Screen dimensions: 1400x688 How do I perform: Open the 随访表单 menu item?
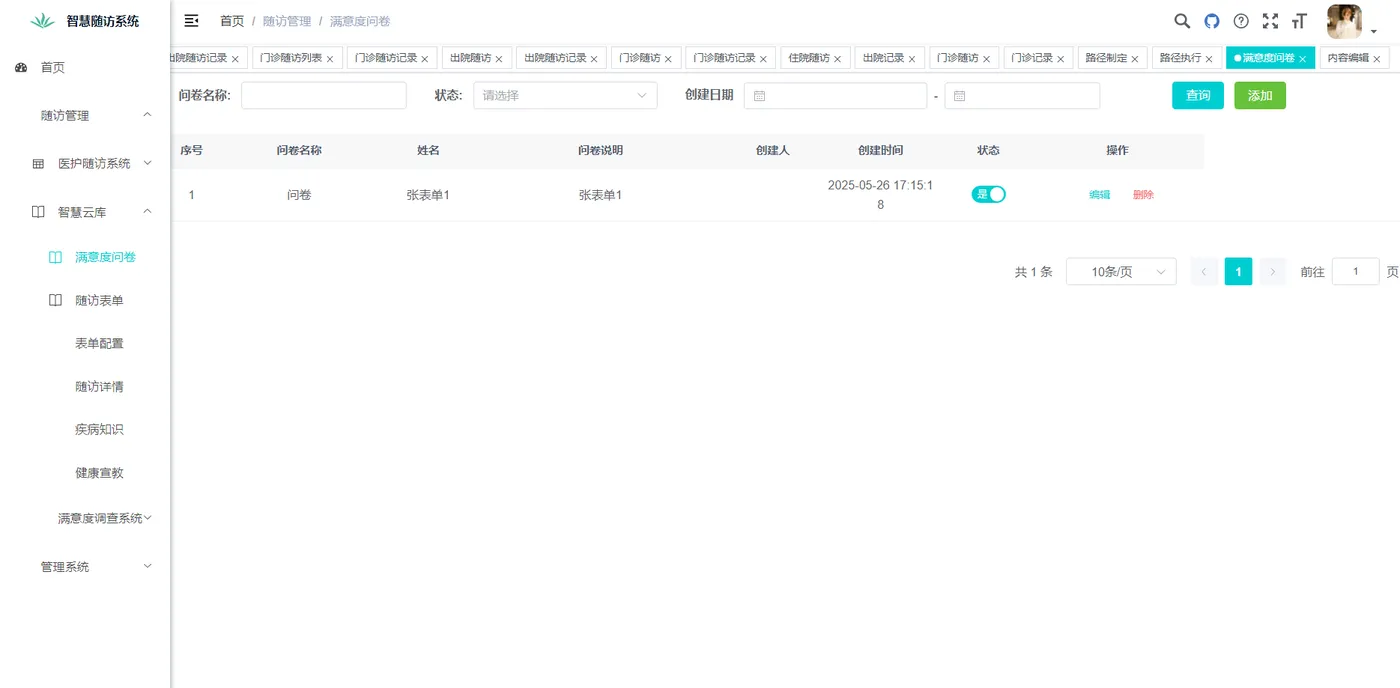tap(99, 299)
